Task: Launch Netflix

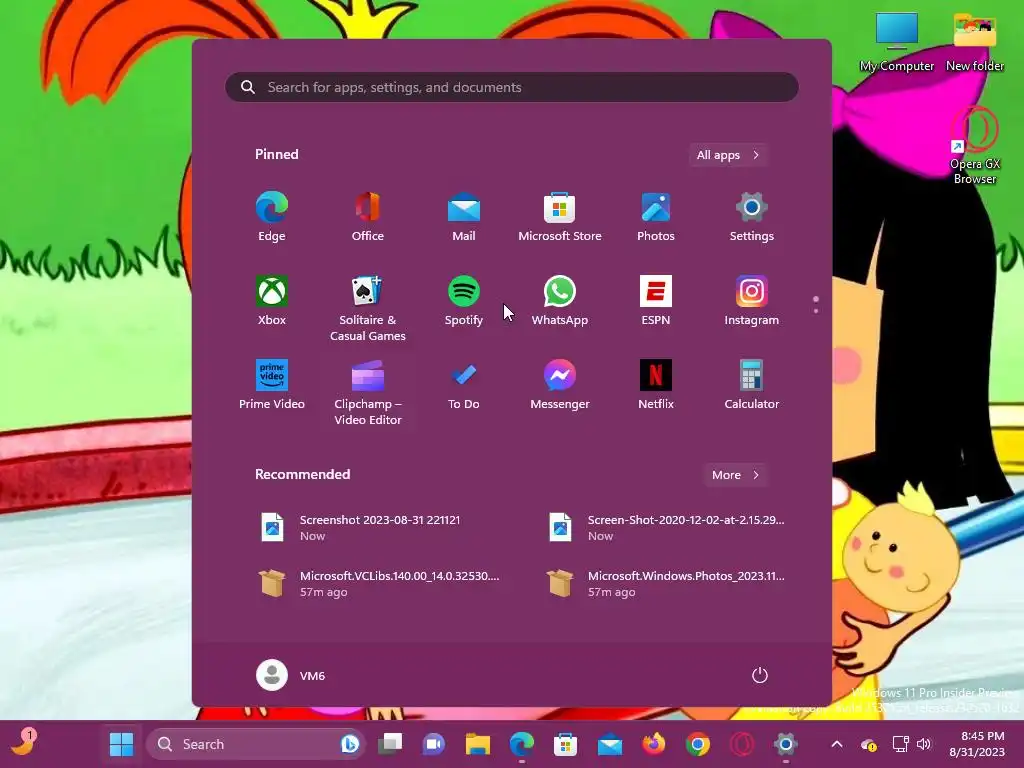Action: (656, 385)
